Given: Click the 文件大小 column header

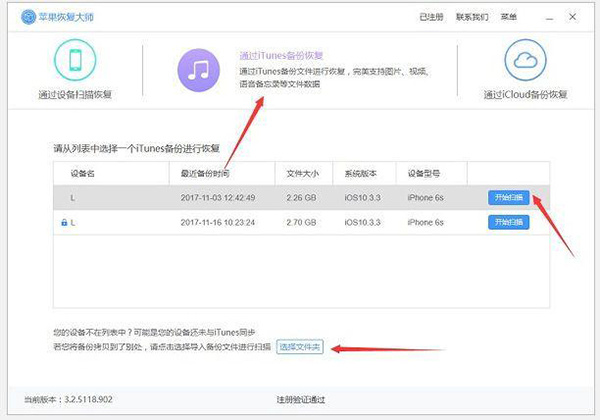Looking at the screenshot, I should point(301,173).
